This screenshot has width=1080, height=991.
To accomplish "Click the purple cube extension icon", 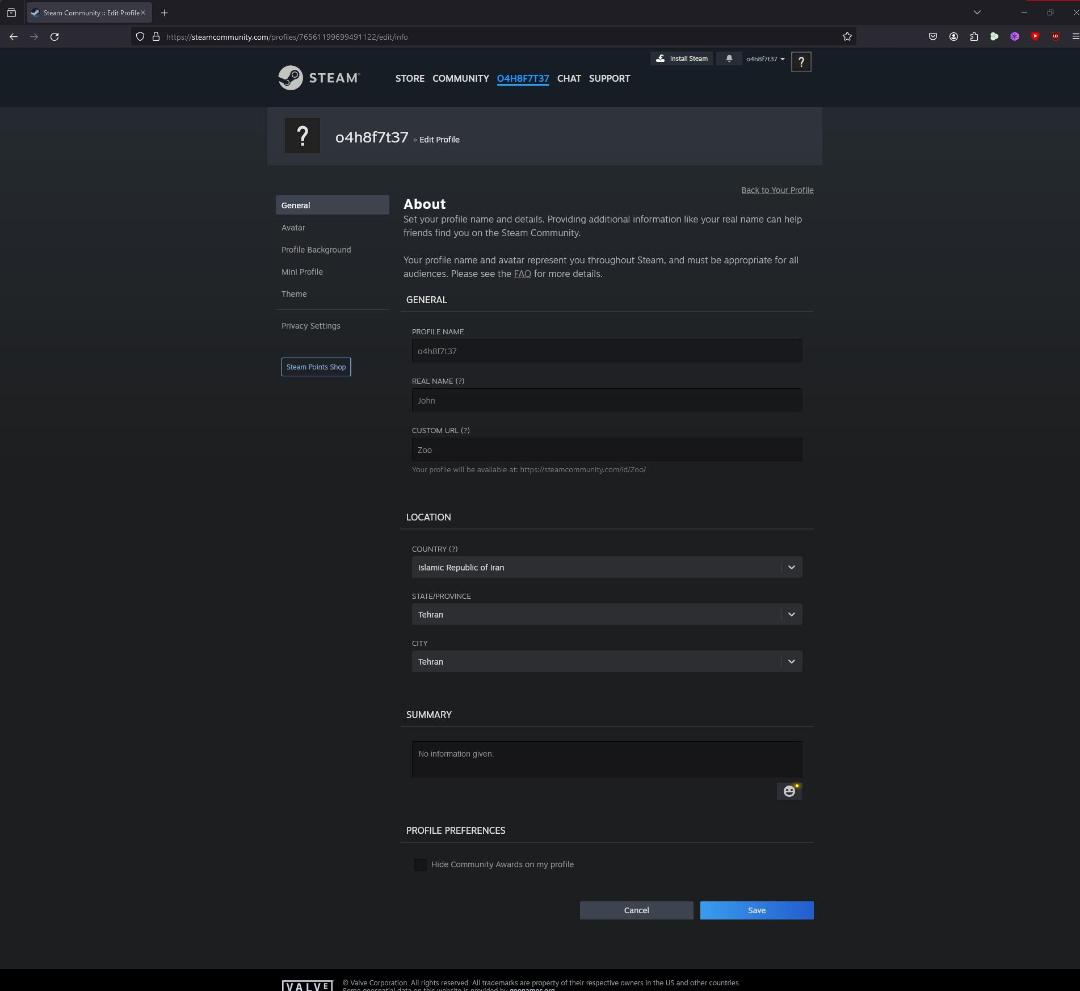I will pyautogui.click(x=1015, y=36).
